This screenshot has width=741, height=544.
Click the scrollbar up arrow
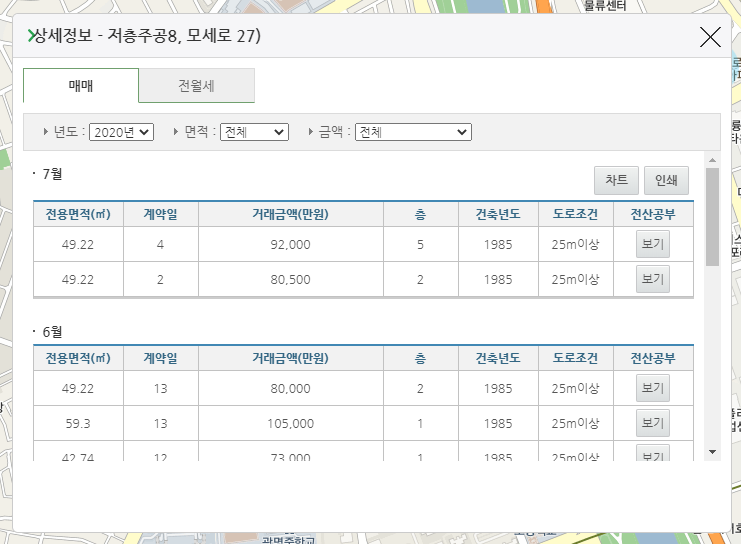pos(712,160)
